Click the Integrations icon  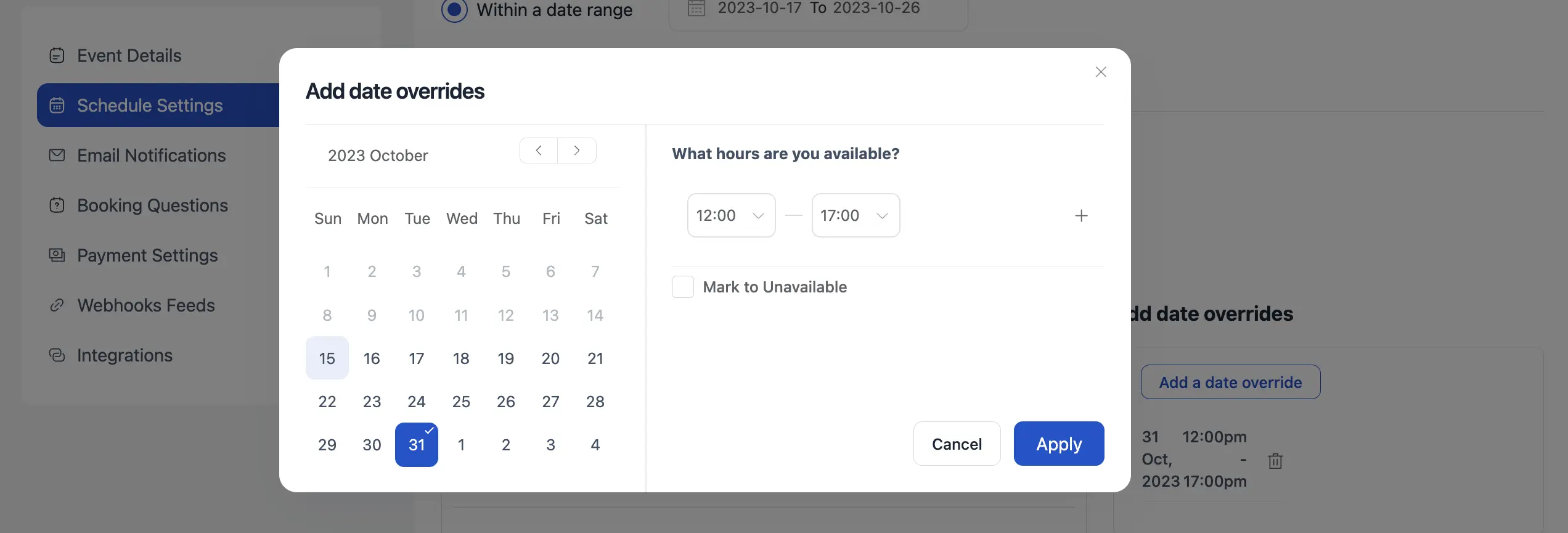57,355
